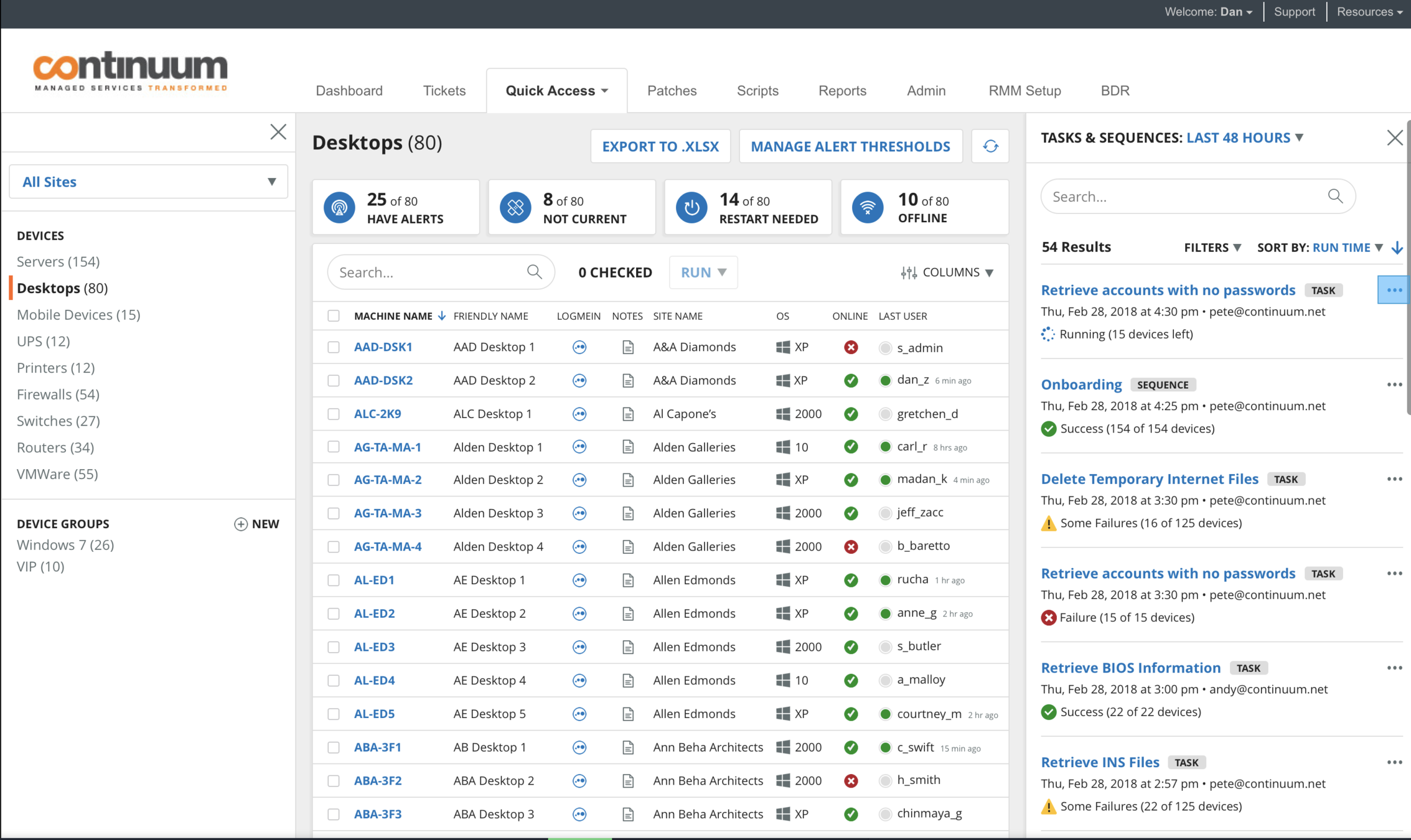Switch to the Patches tab
Screen dimensions: 1411x840
pos(672,91)
